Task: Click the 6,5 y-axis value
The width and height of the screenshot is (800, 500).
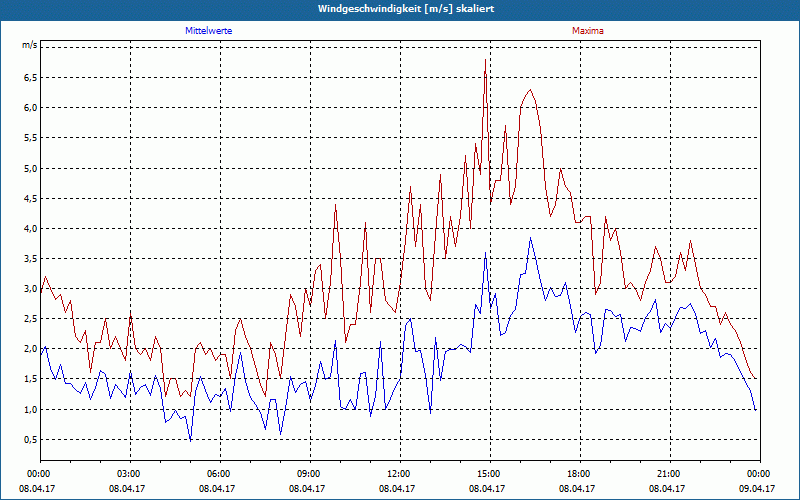Action: 31,78
